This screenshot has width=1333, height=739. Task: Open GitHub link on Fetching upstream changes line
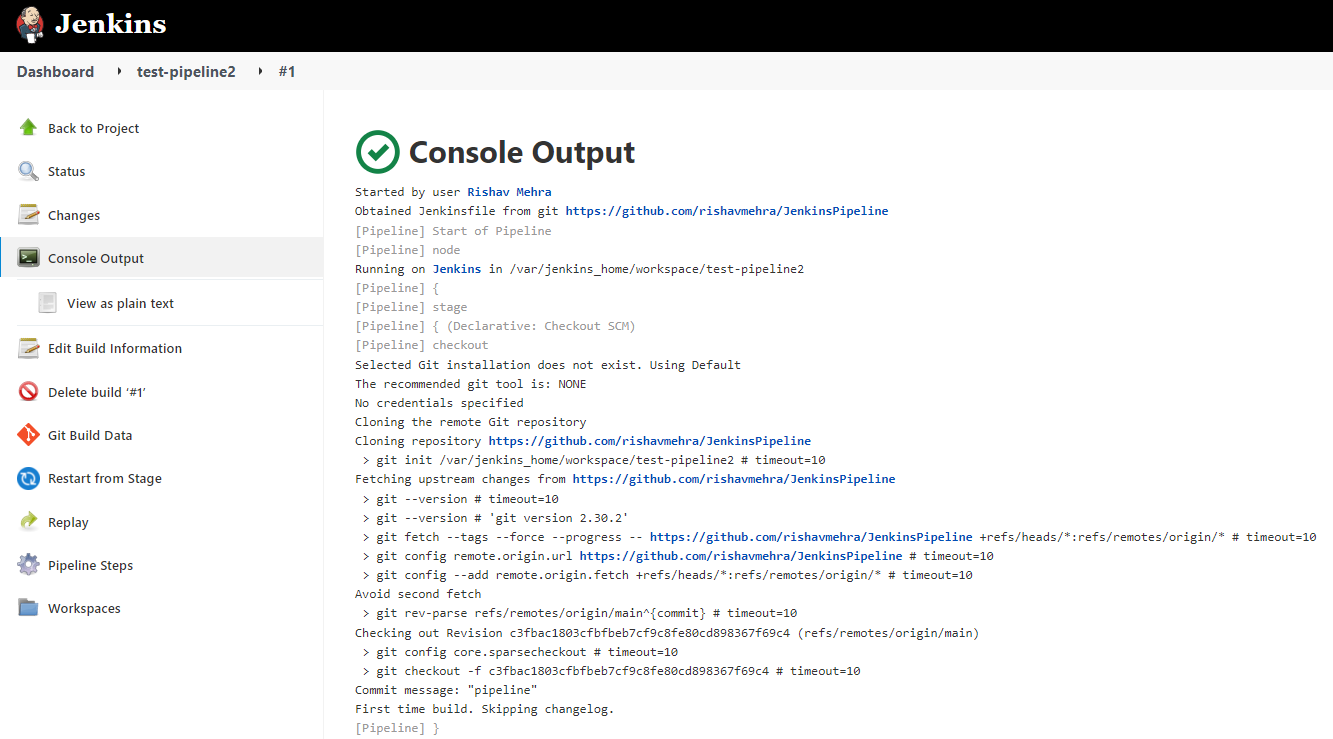pos(734,479)
